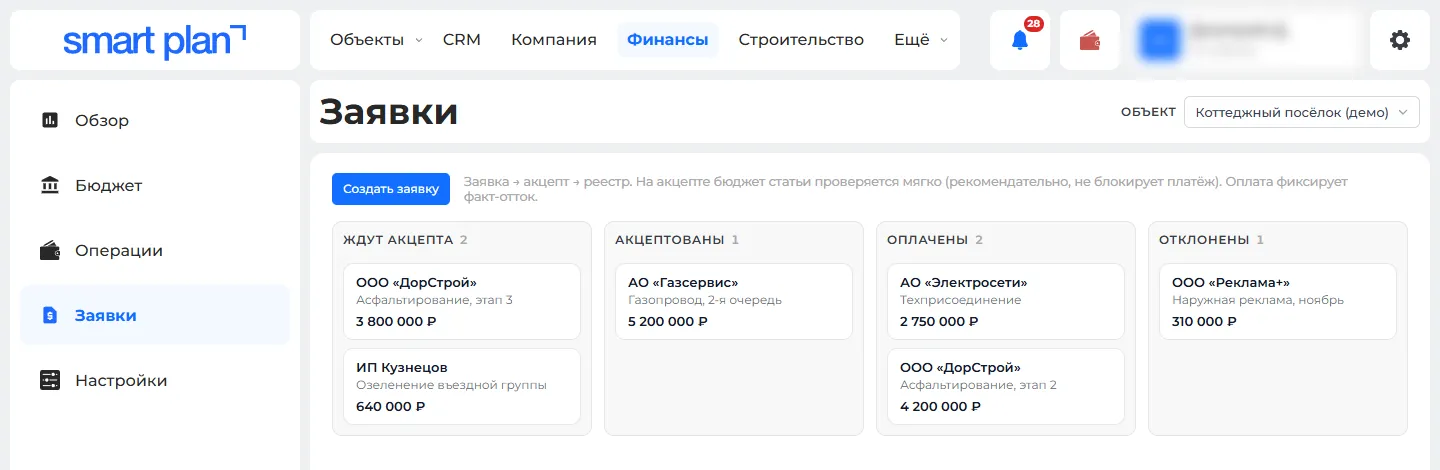Click the ОТКЛОНЕНЫ column header
This screenshot has height=470, width=1440.
(1204, 240)
